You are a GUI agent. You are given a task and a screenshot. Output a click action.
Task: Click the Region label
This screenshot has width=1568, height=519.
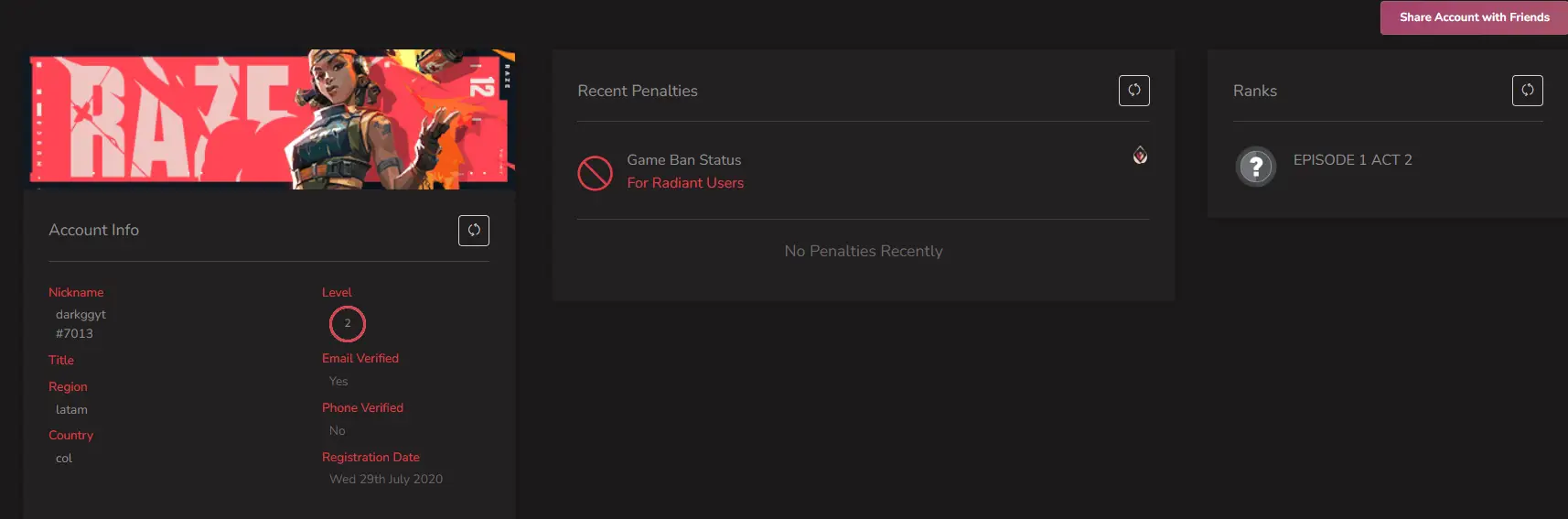pos(68,386)
